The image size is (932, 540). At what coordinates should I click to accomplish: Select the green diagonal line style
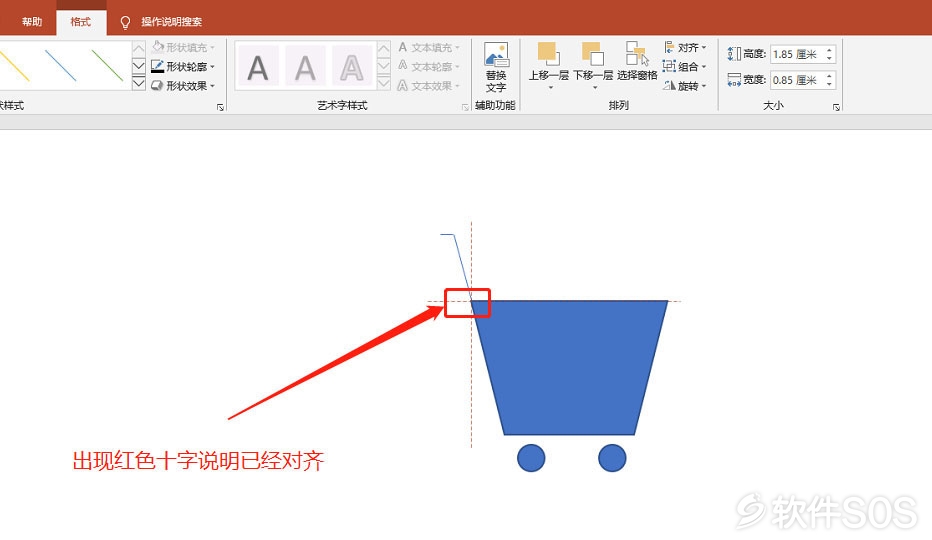pyautogui.click(x=107, y=65)
